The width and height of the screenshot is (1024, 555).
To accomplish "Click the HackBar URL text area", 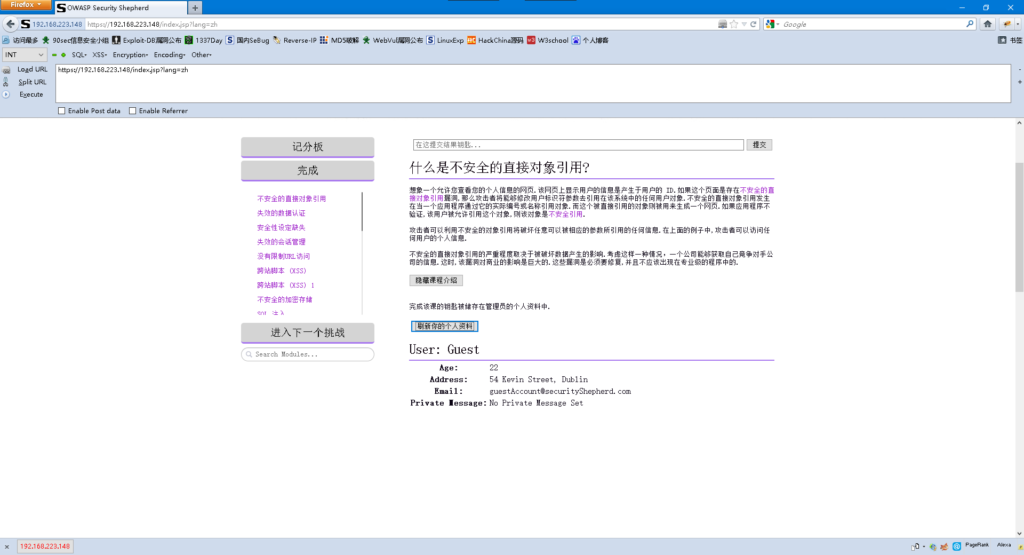I will (533, 83).
